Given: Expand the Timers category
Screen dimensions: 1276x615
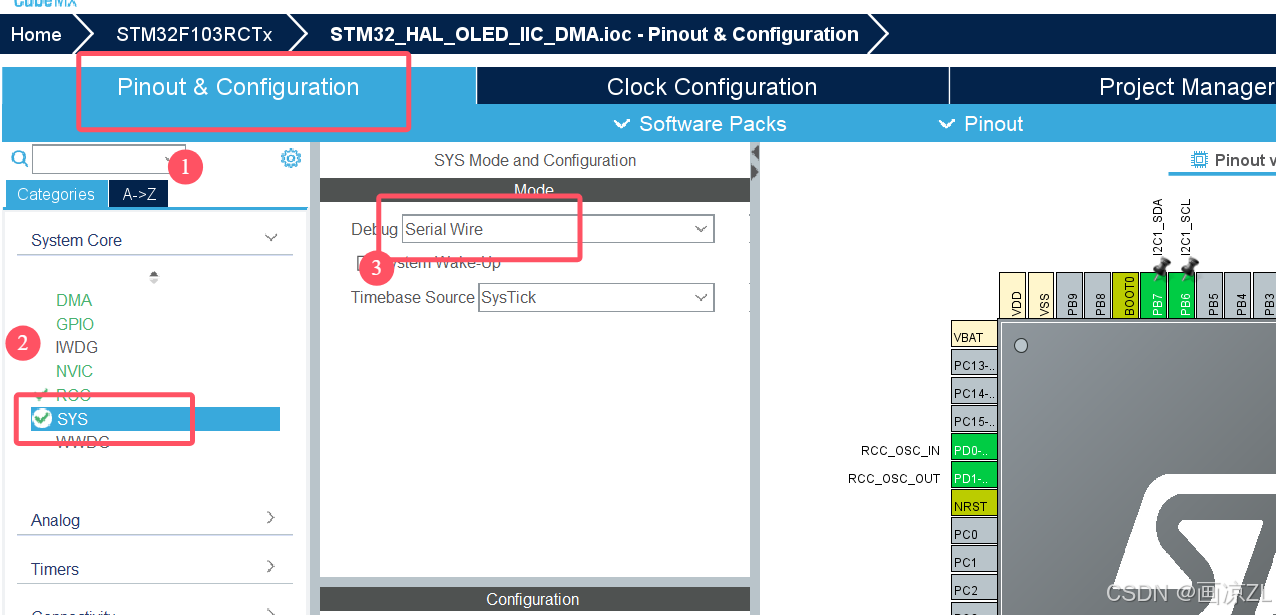Looking at the screenshot, I should [x=271, y=567].
